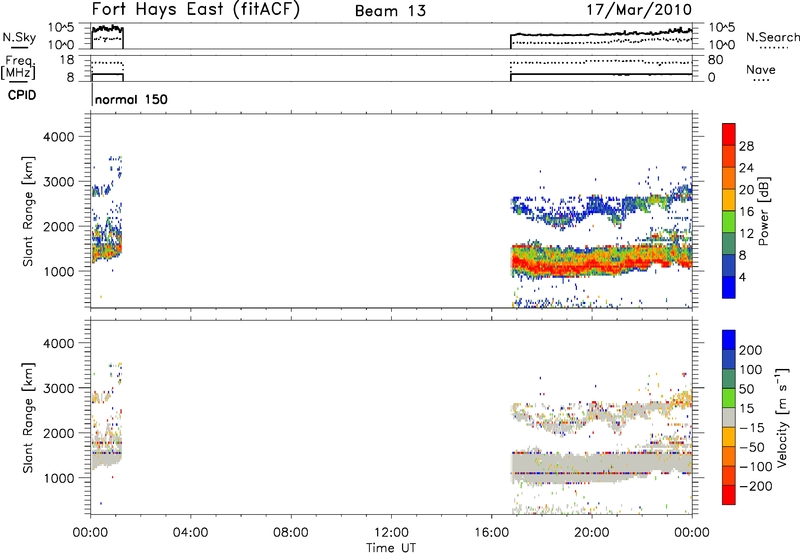The width and height of the screenshot is (800, 554).
Task: Click the blue bottom of power color bar
Action: pyautogui.click(x=729, y=287)
